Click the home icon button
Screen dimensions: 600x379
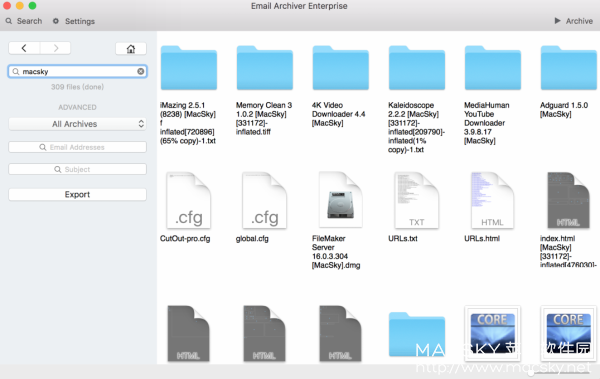click(131, 49)
